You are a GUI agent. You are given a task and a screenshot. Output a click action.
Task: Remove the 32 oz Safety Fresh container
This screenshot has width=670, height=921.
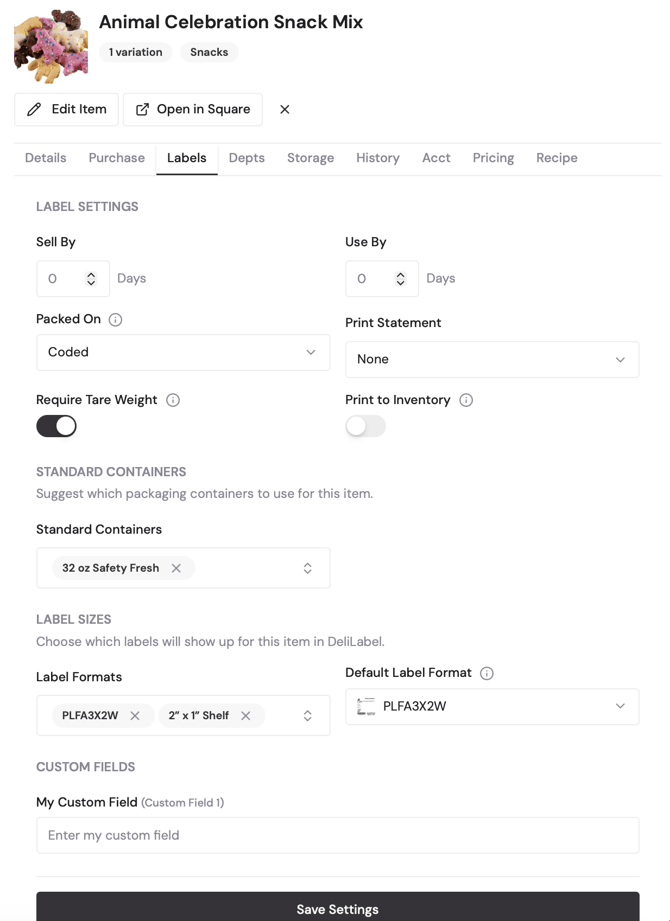(x=176, y=568)
